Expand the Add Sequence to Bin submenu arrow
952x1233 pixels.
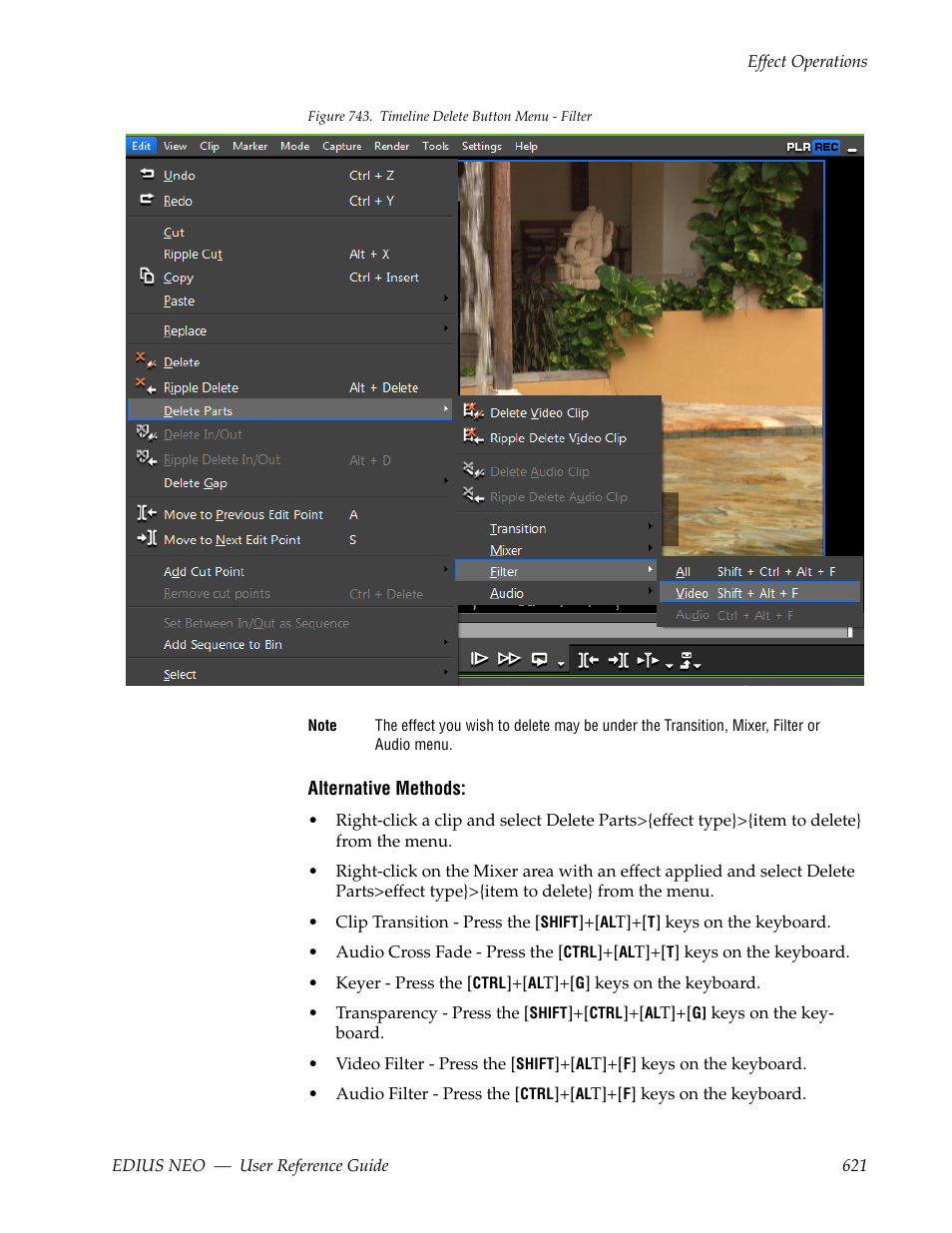click(x=446, y=642)
